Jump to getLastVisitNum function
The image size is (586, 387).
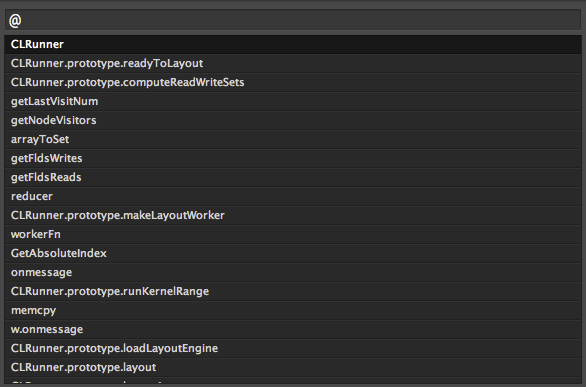pos(293,102)
